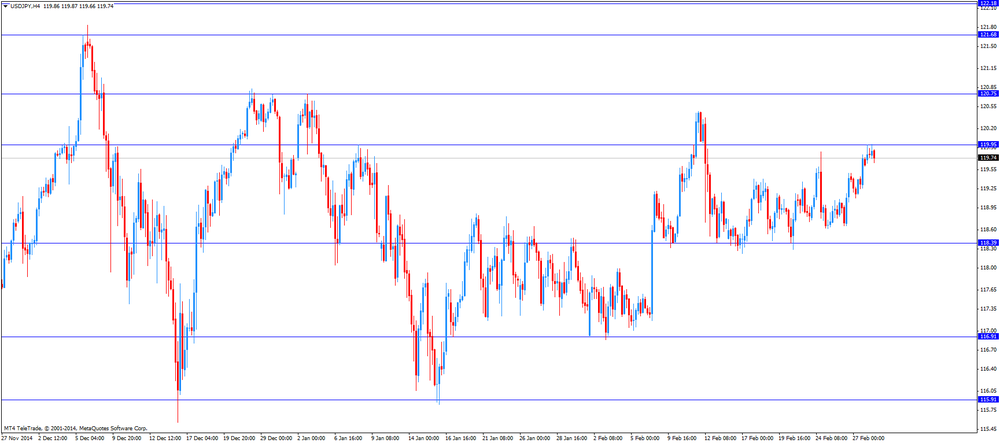
Task: Click the USDJPY,H4 chart title text
Action: [x=26, y=6]
